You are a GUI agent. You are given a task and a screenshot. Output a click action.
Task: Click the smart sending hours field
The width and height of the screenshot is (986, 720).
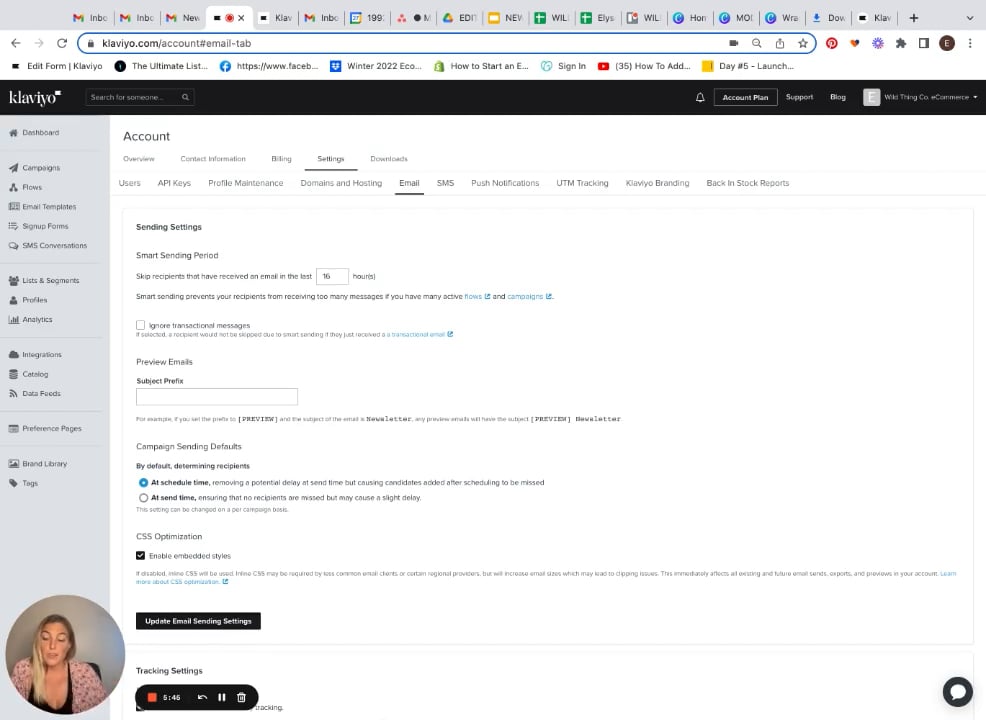tap(332, 276)
